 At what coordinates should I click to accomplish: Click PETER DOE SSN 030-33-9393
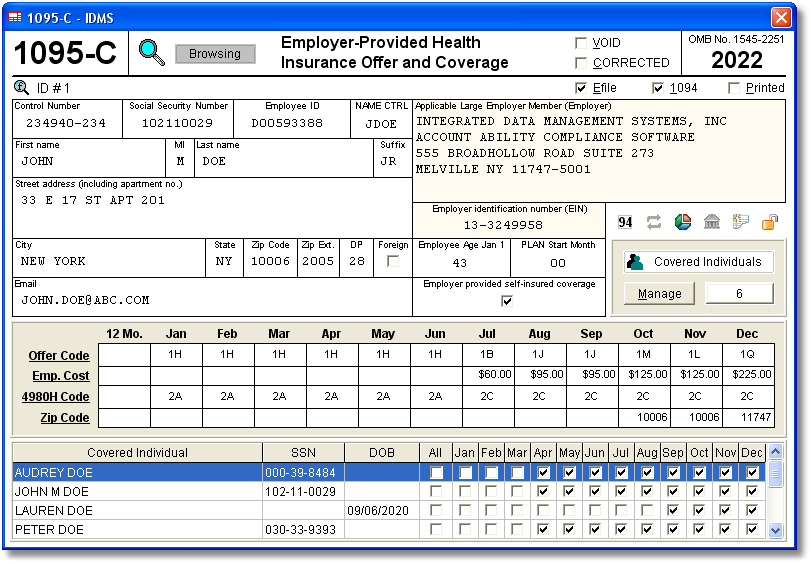[301, 529]
